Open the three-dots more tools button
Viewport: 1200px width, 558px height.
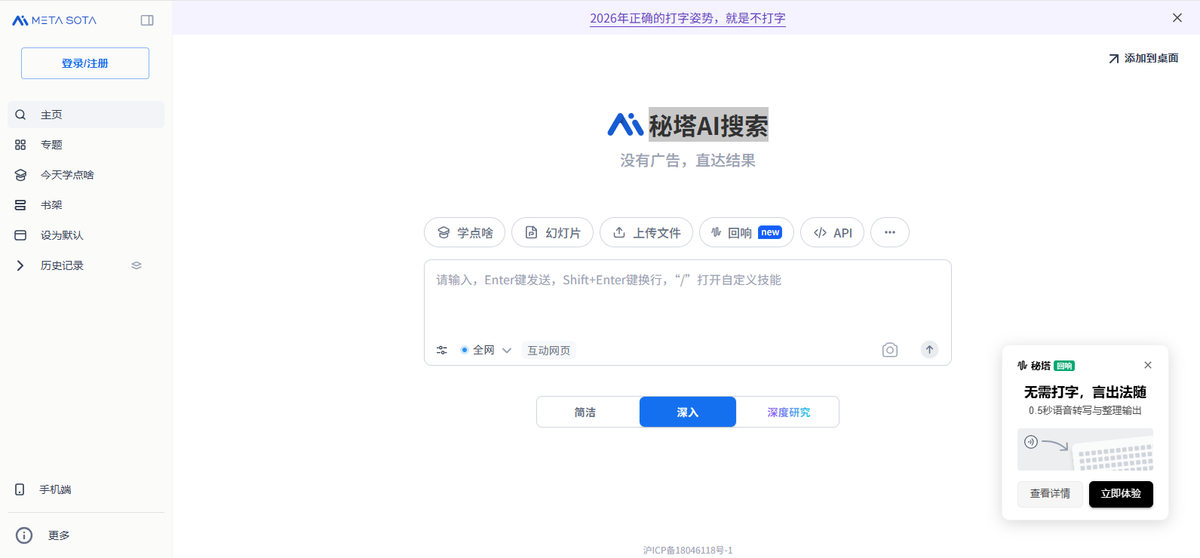(889, 233)
